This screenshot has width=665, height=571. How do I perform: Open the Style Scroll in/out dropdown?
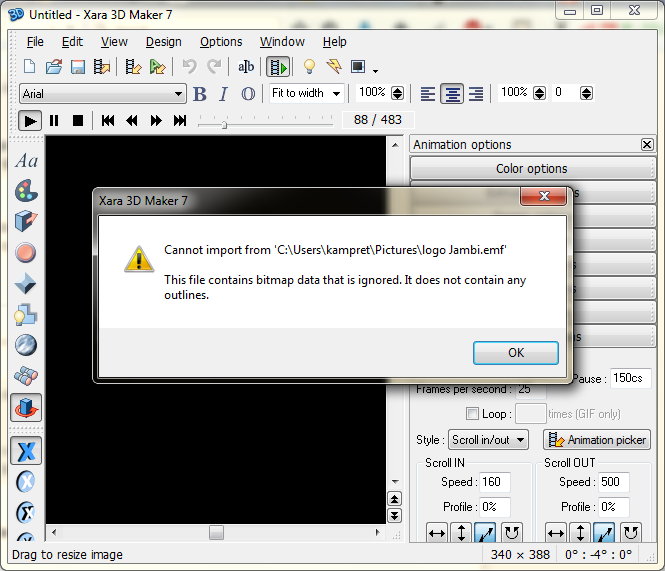tap(489, 440)
